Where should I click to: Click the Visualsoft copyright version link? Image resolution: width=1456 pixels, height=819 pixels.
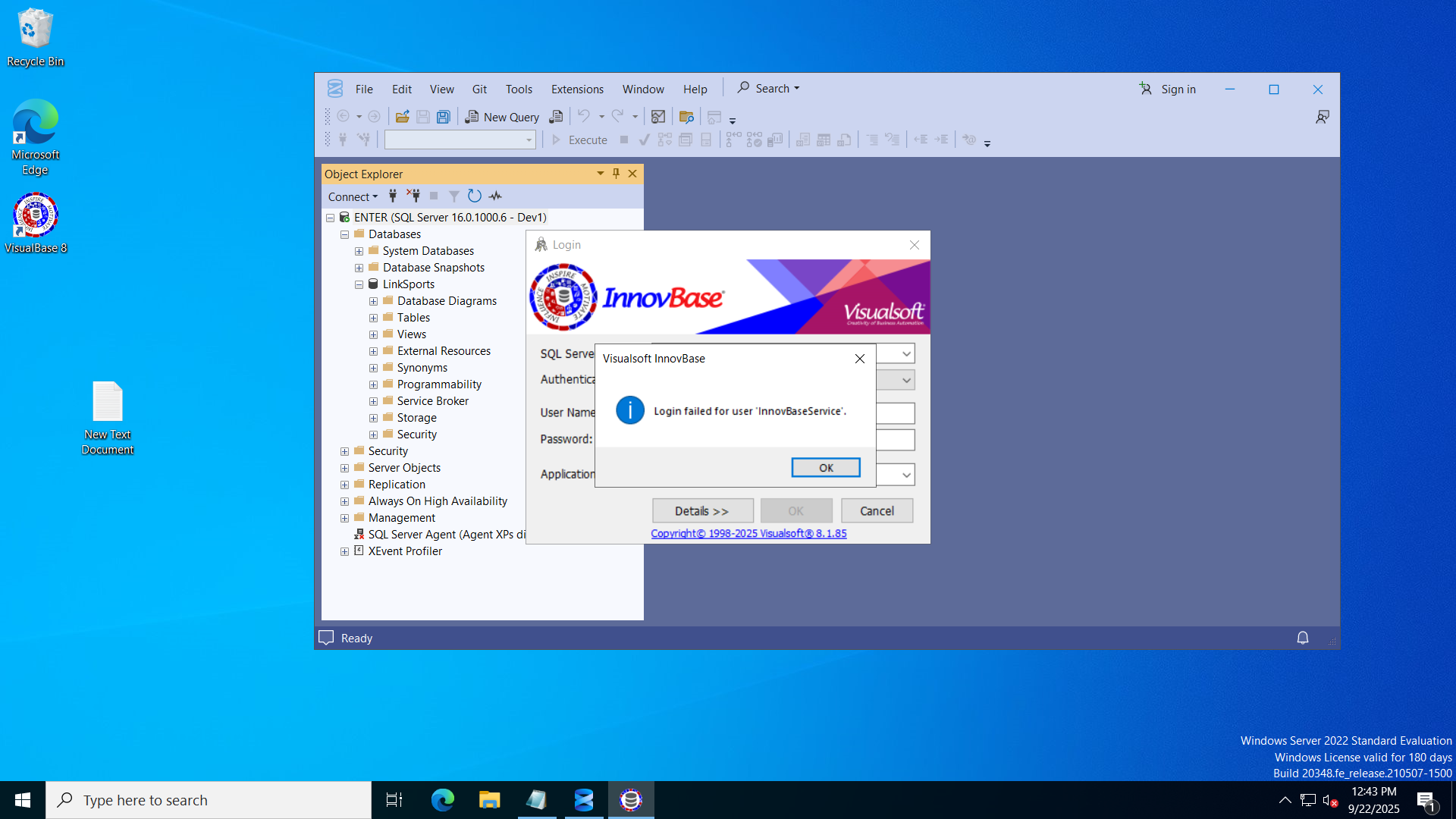pos(748,534)
